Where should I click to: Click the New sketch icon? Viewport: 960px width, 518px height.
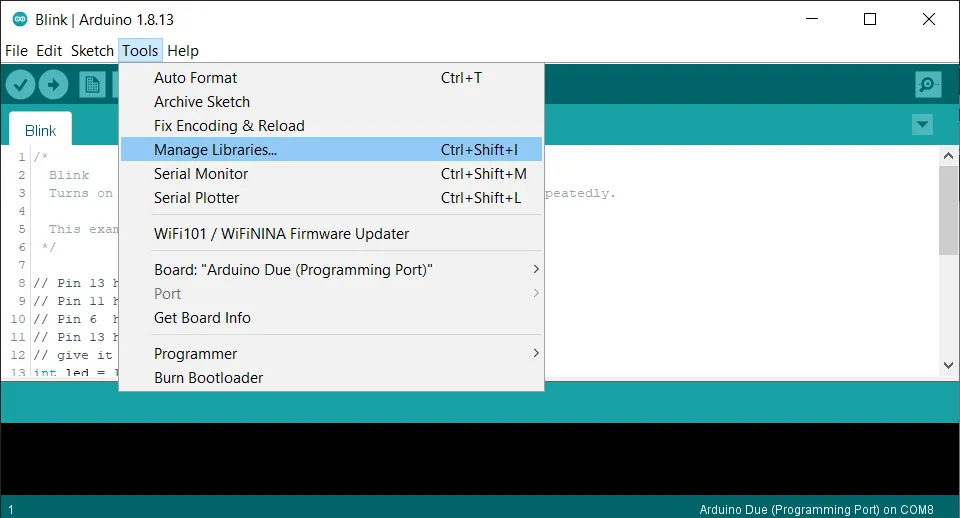click(x=92, y=85)
